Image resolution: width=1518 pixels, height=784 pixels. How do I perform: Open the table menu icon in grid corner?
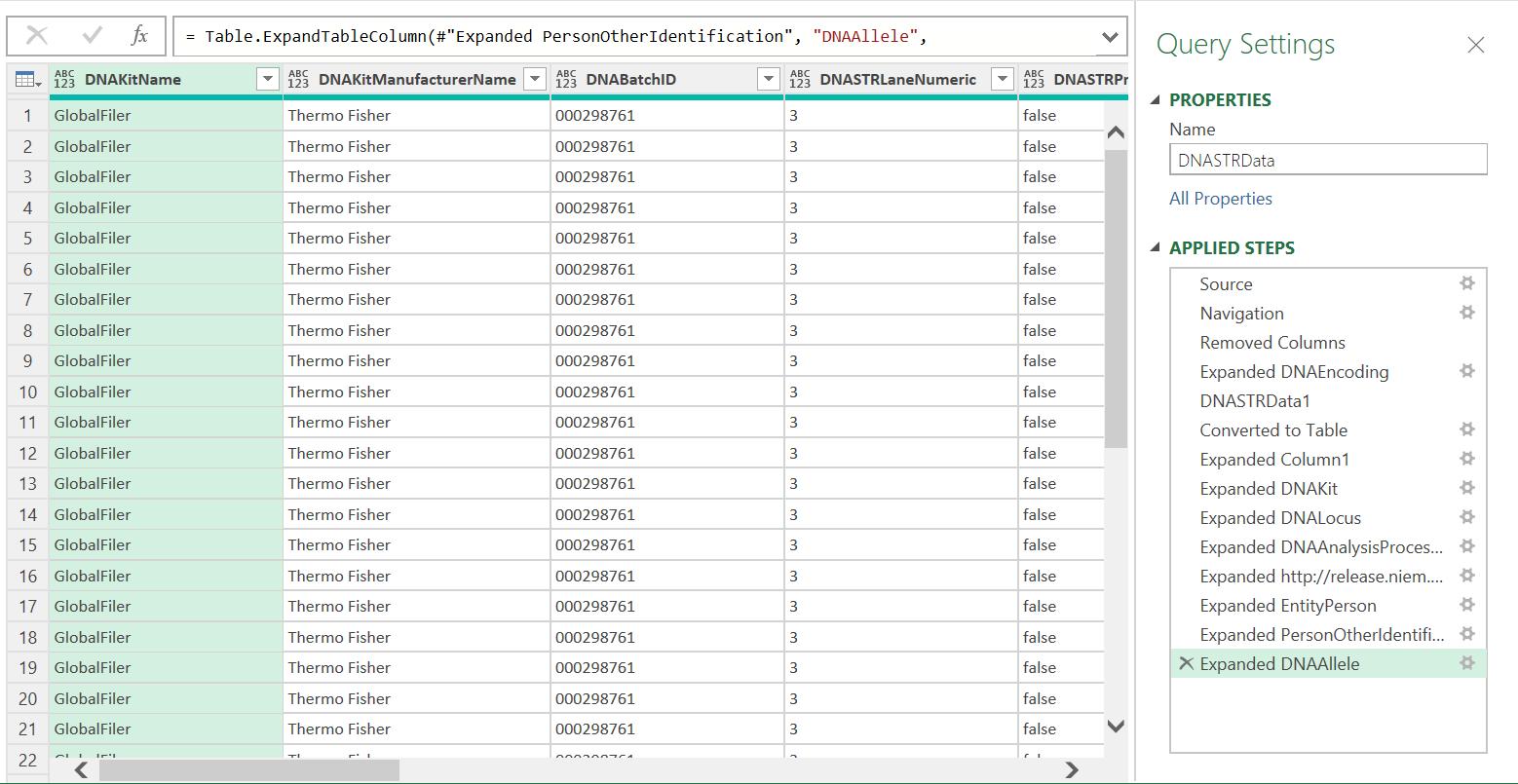[x=26, y=80]
